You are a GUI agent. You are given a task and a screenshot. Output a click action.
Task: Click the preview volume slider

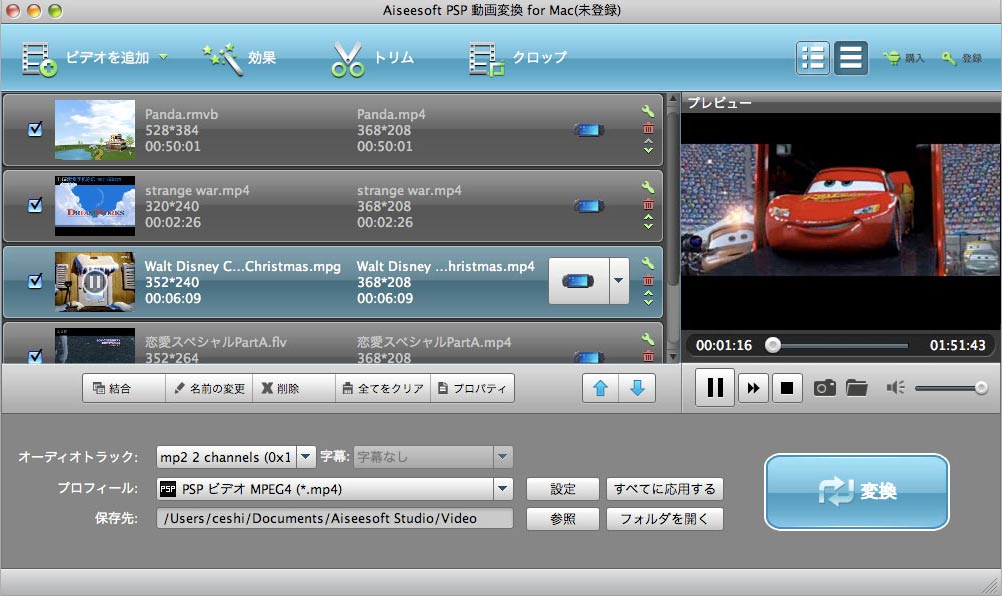948,388
